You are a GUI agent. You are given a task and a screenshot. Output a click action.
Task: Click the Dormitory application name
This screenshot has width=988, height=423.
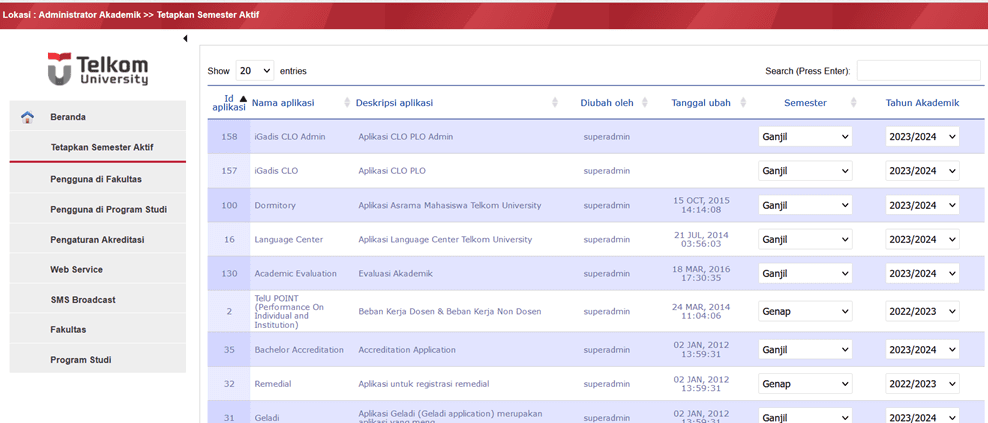[x=275, y=206]
